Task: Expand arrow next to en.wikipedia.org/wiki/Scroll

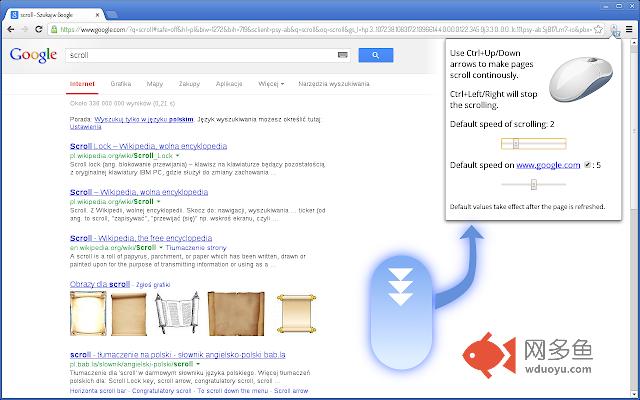Action: point(161,248)
